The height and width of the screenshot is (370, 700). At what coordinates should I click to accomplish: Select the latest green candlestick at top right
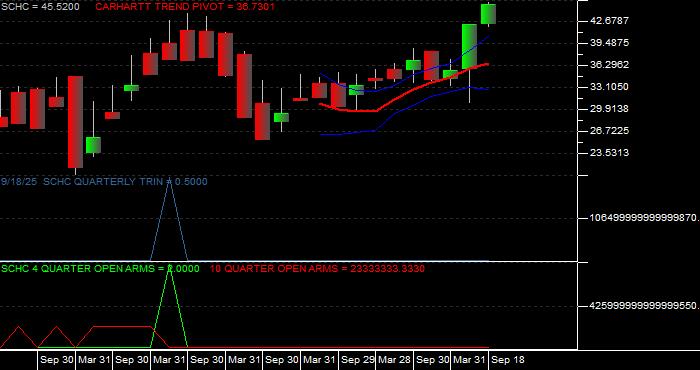pyautogui.click(x=488, y=14)
